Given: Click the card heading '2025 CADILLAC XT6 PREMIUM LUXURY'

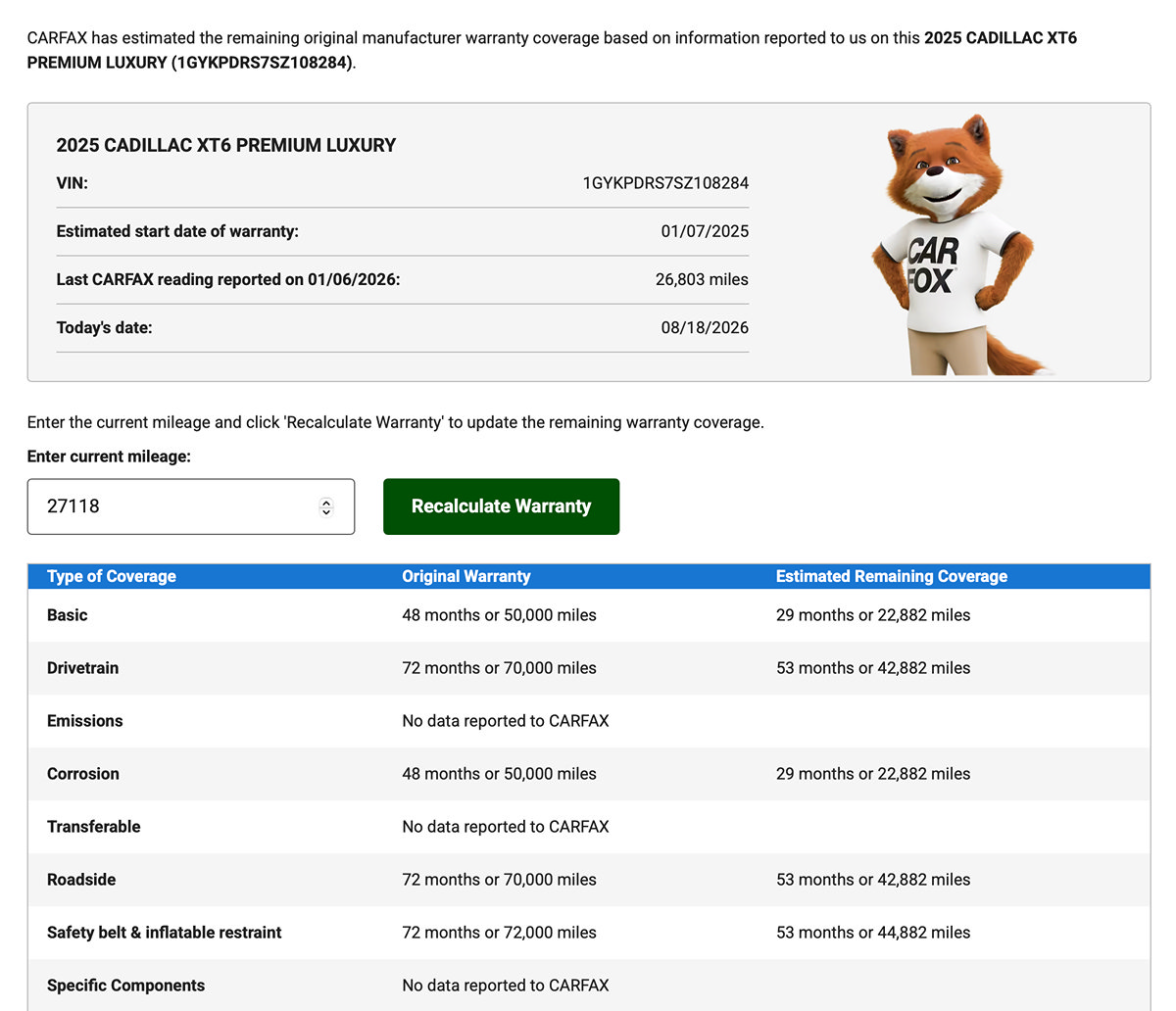Looking at the screenshot, I should [x=226, y=145].
